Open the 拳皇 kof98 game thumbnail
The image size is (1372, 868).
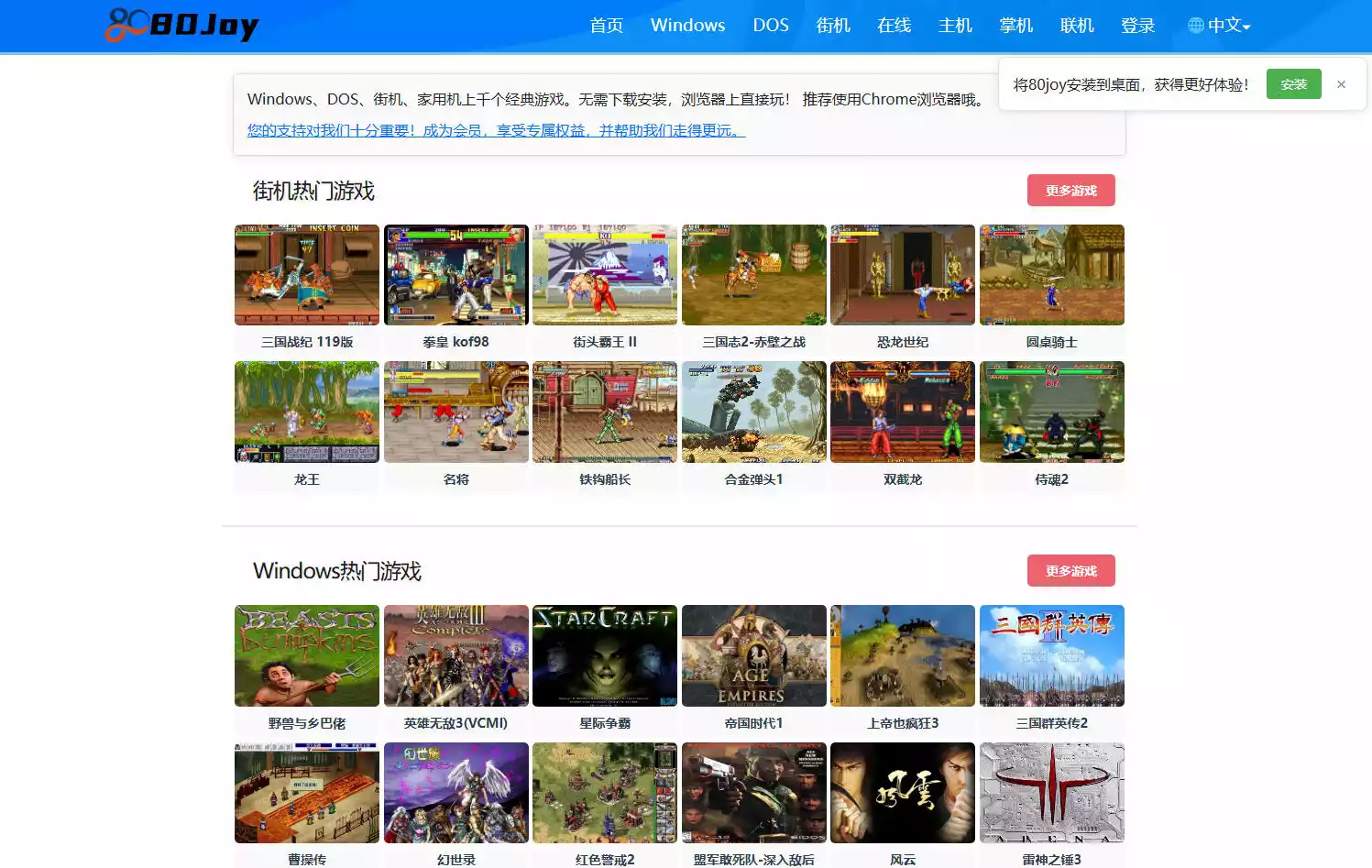456,275
